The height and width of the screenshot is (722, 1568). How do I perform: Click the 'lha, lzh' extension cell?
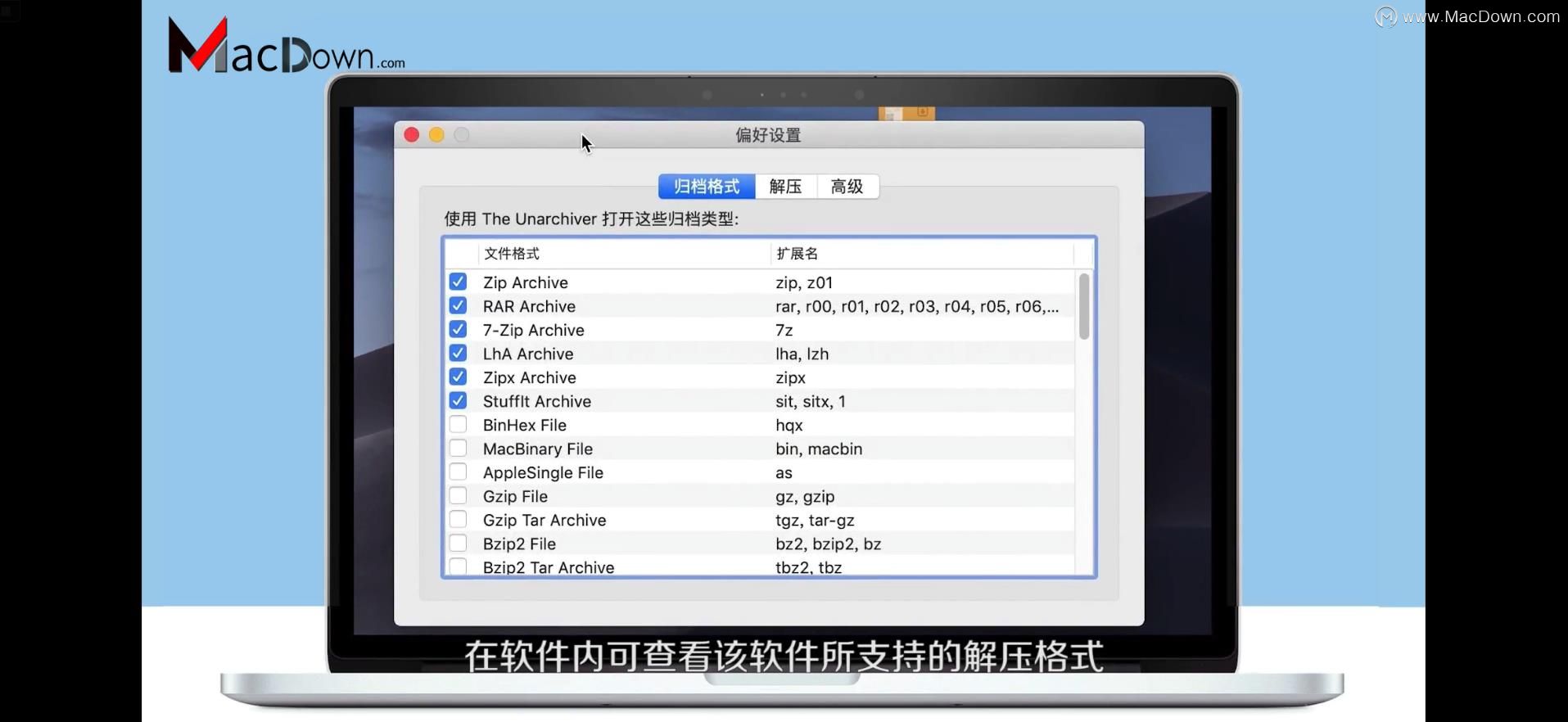coord(802,354)
